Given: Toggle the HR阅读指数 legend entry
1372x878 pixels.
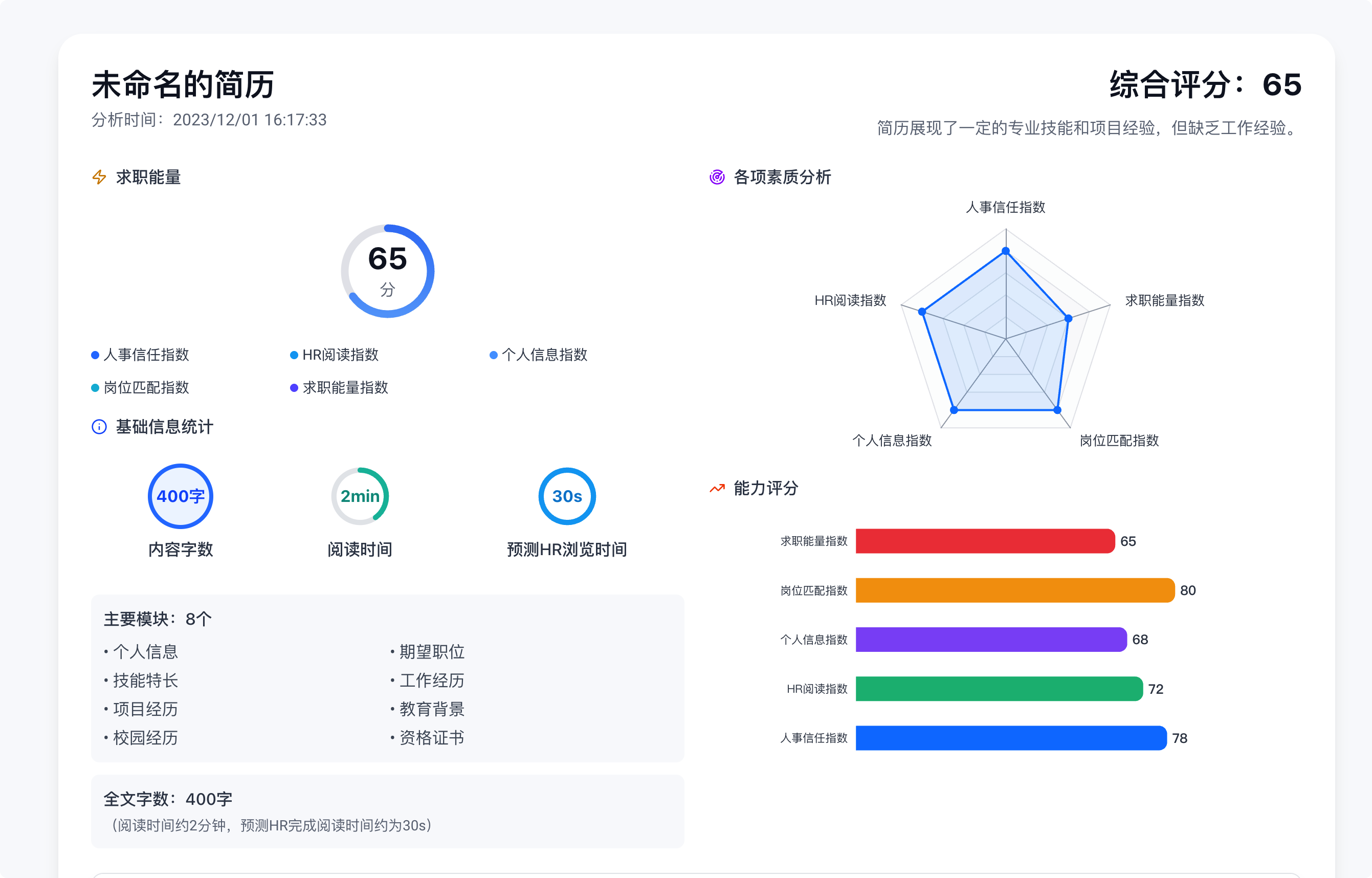Looking at the screenshot, I should tap(340, 355).
